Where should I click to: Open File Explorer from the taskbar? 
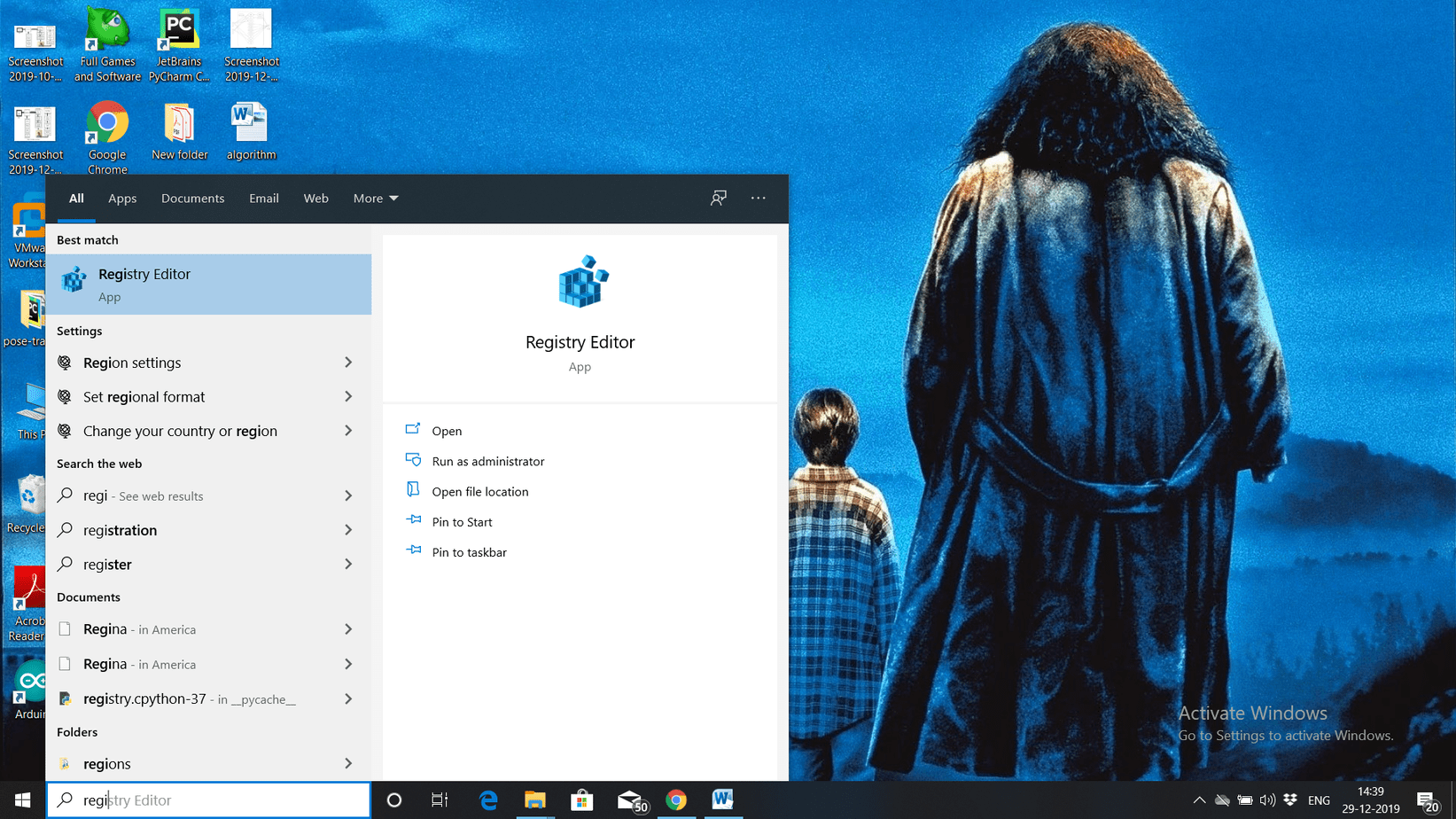tap(534, 799)
